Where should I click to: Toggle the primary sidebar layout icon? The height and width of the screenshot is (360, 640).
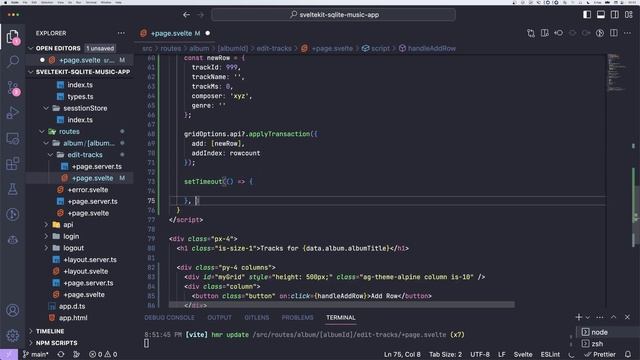[587, 15]
